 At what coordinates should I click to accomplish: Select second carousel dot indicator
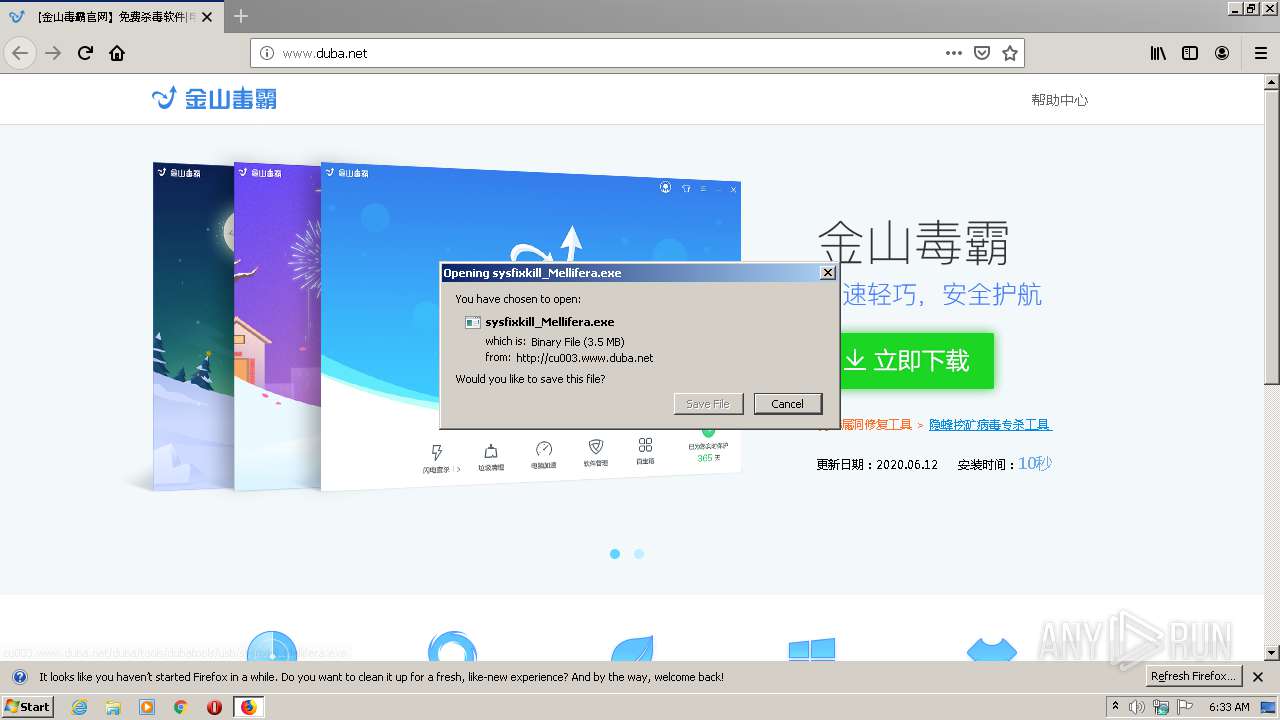[639, 554]
